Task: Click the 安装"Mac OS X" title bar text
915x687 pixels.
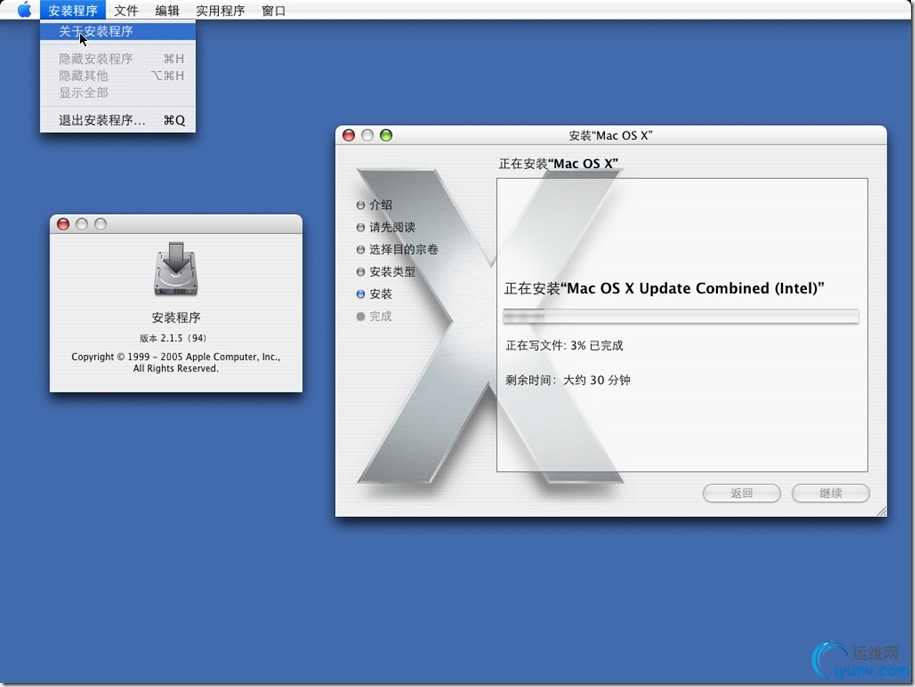Action: coord(610,135)
